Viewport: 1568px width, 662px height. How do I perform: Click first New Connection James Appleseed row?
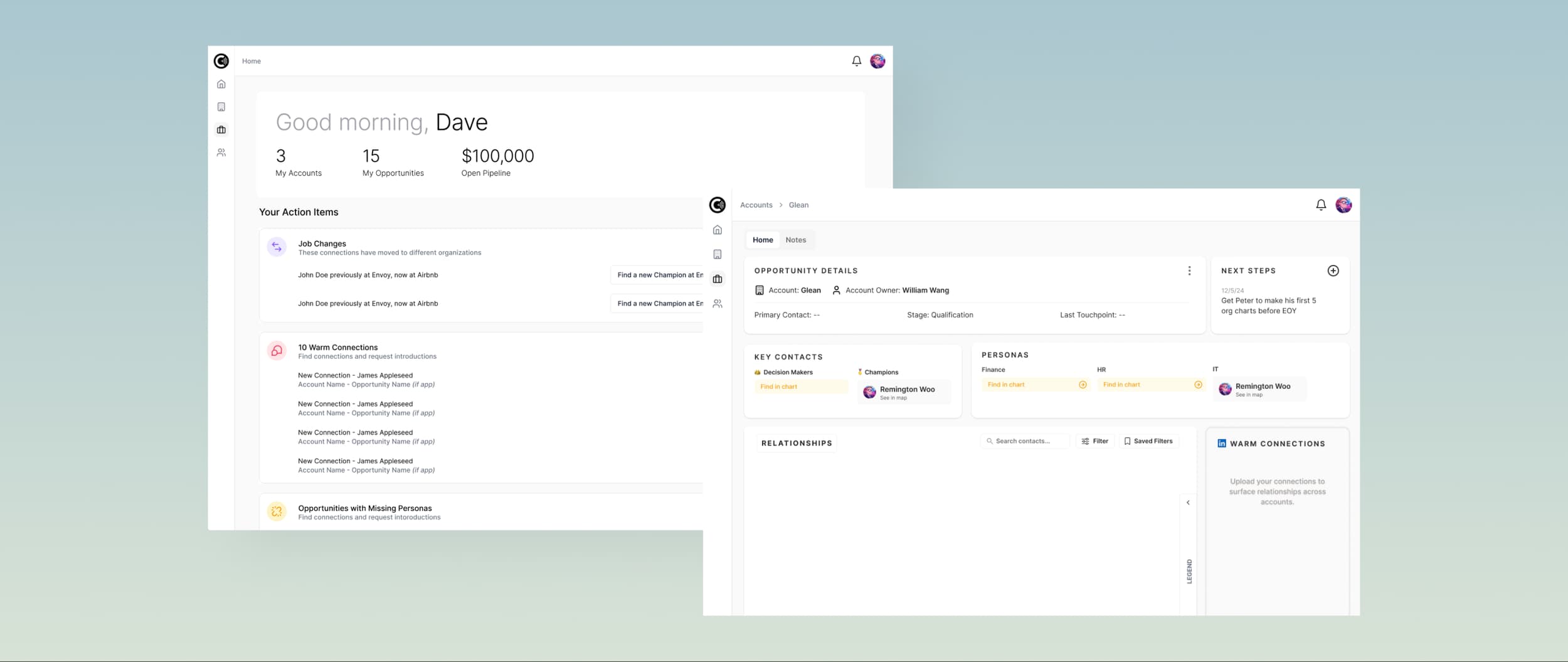click(x=366, y=380)
